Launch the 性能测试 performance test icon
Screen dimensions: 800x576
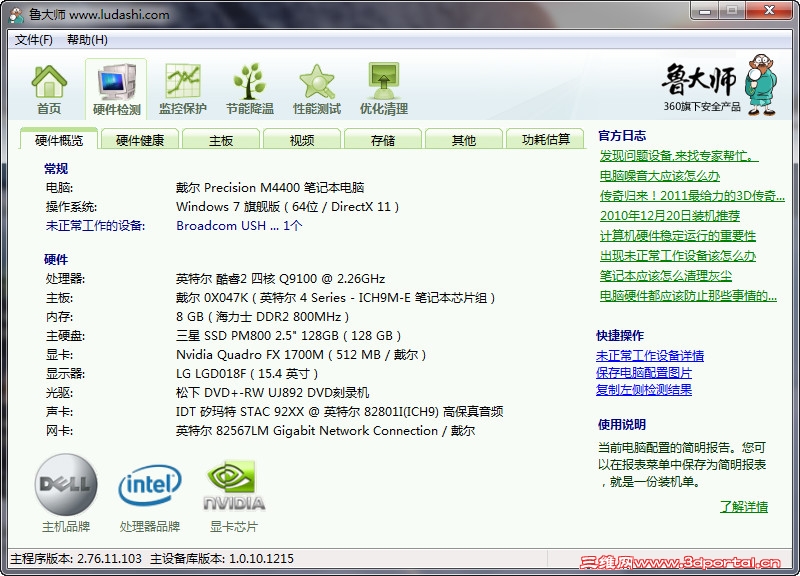pyautogui.click(x=317, y=89)
